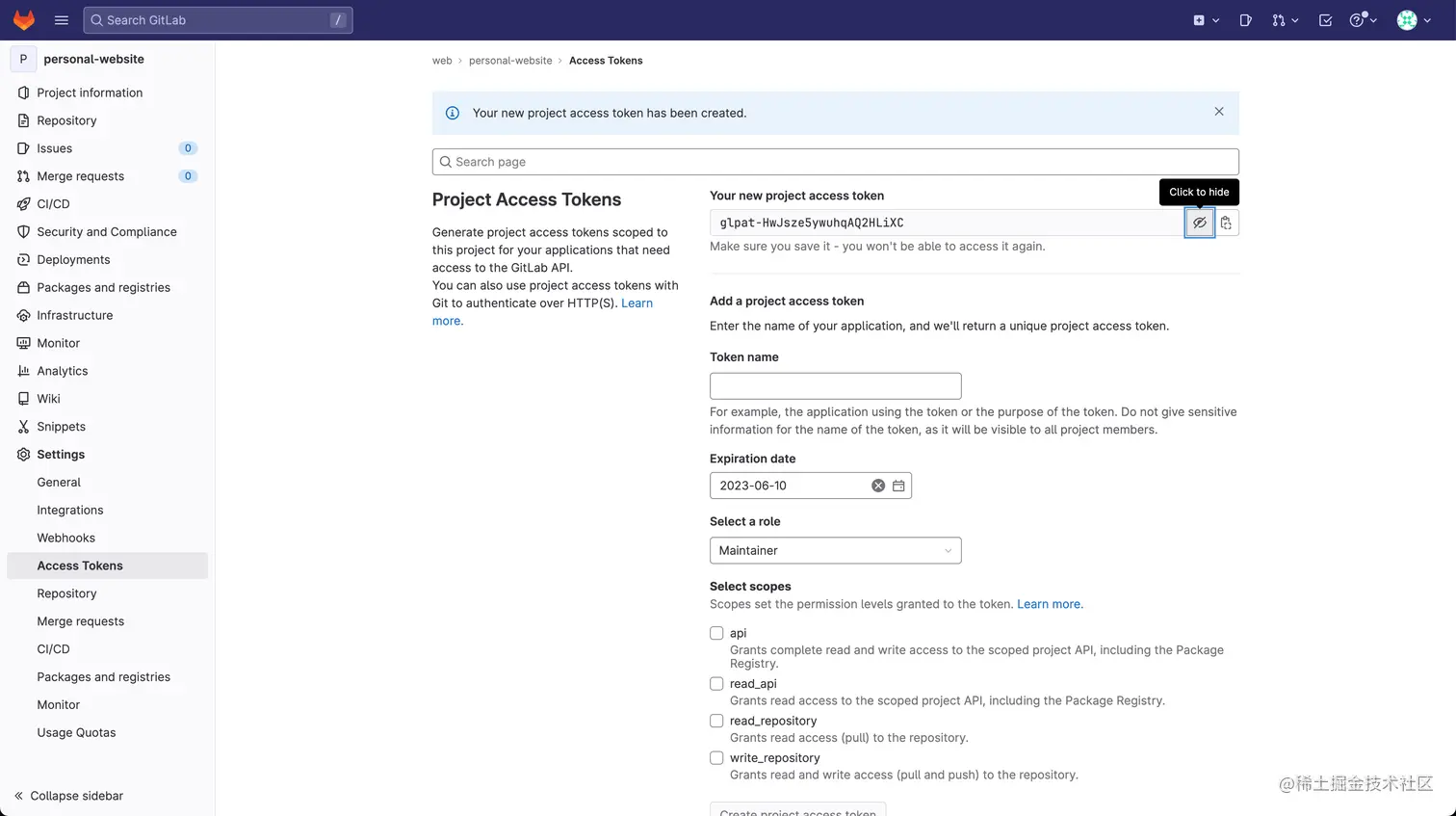This screenshot has height=816, width=1456.
Task: Collapse the sidebar
Action: pos(68,796)
